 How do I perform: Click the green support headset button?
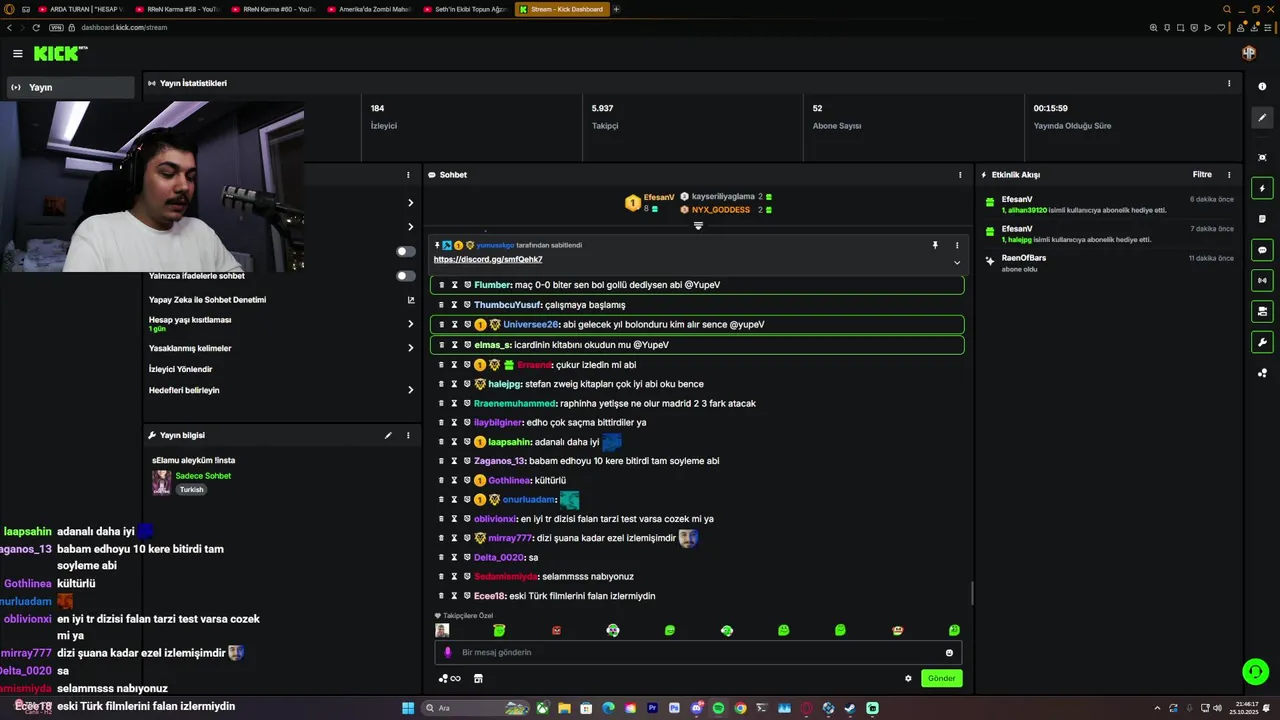pos(1255,671)
